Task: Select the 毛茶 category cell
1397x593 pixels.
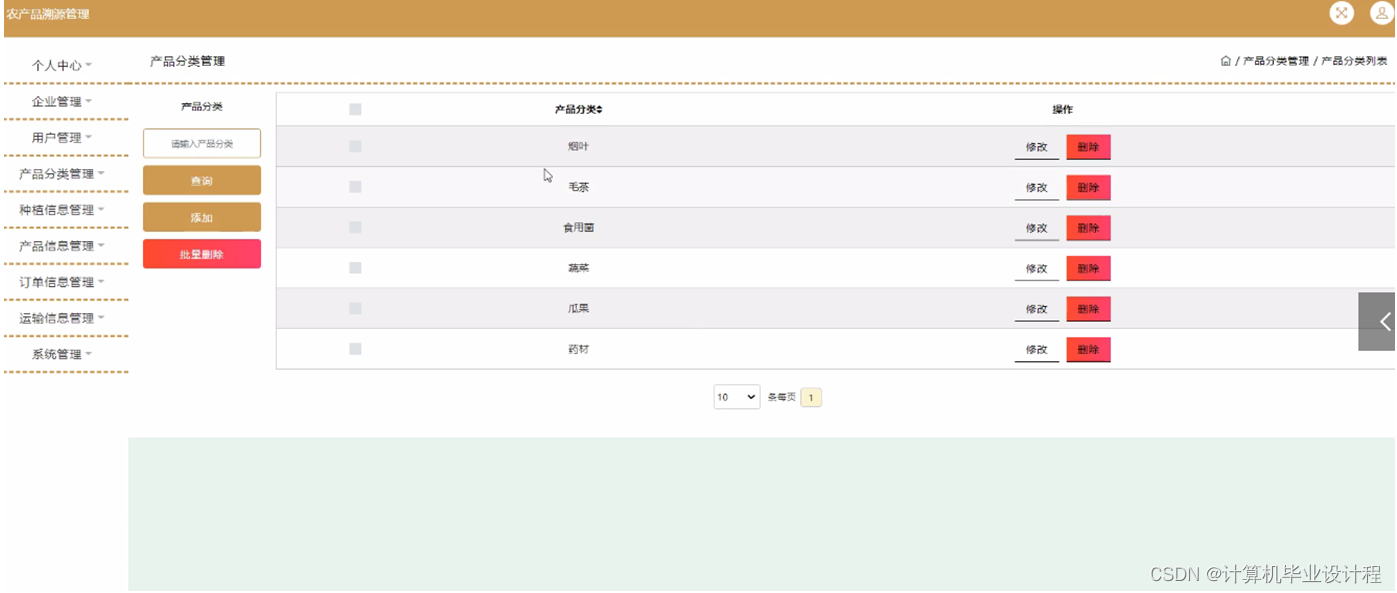Action: pyautogui.click(x=578, y=188)
